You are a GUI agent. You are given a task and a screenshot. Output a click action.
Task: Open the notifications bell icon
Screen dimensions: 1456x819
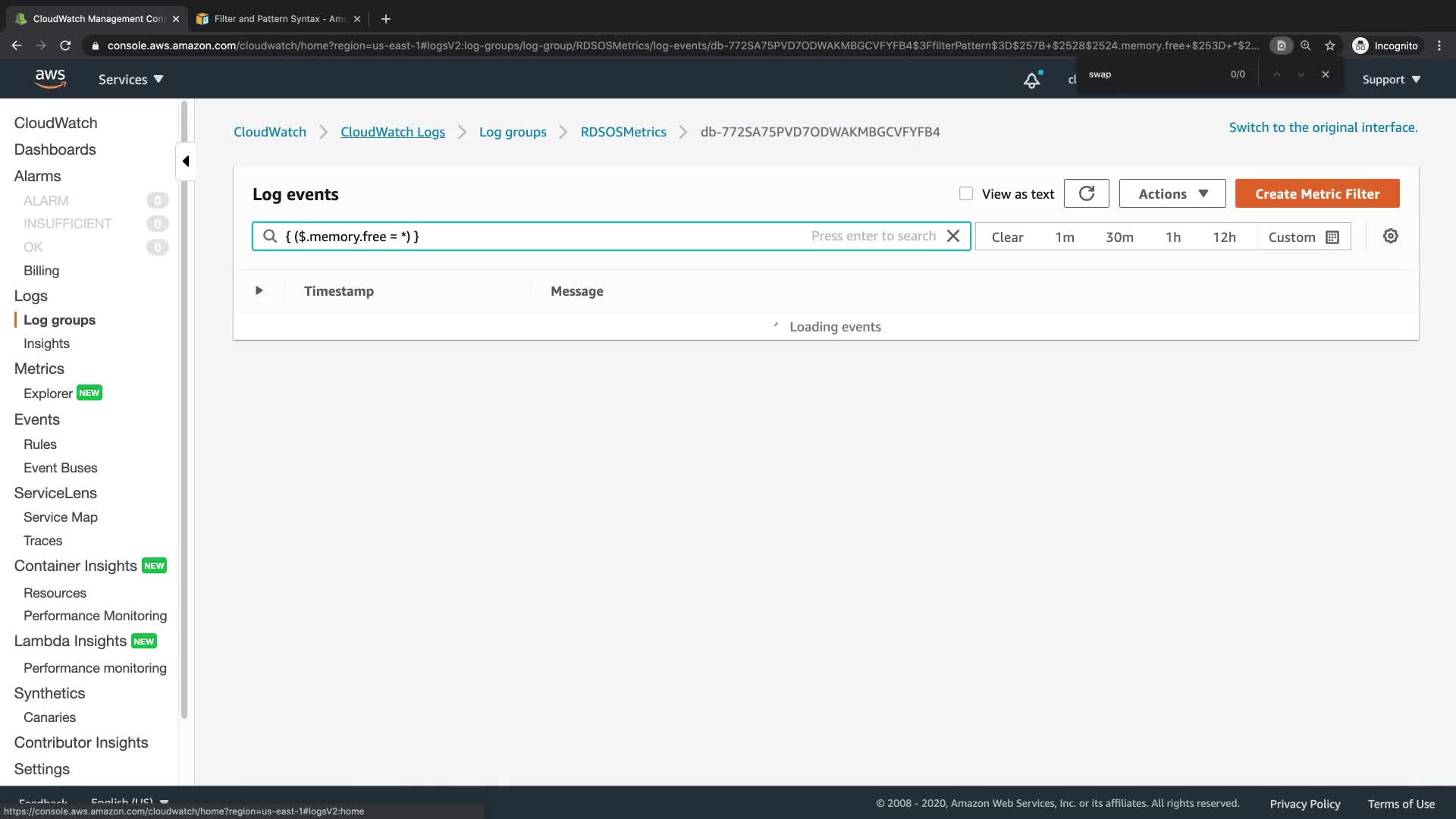click(x=1031, y=80)
